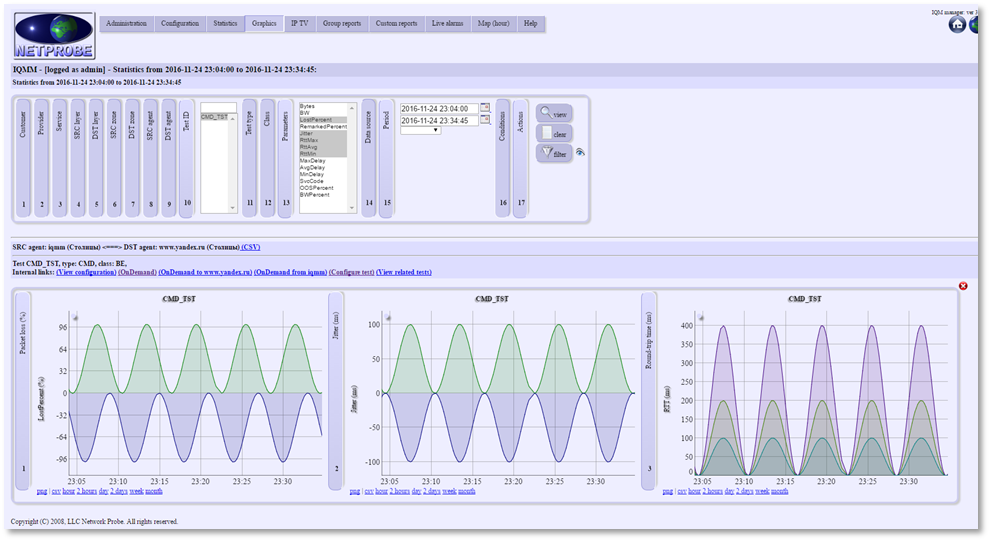This screenshot has width=990, height=541.
Task: Click parameters list scrollbar down arrow
Action: click(352, 207)
